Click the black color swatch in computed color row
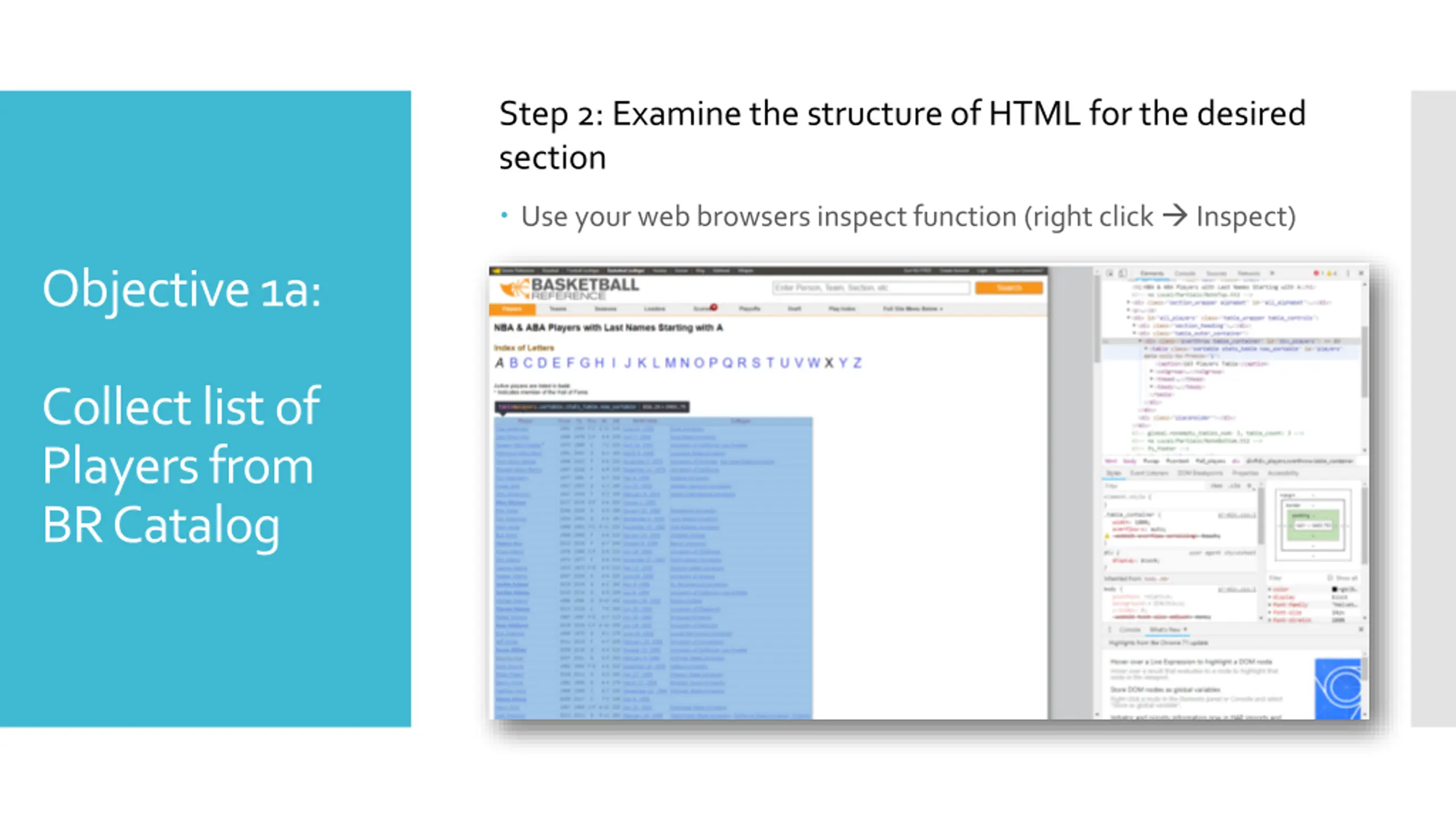Viewport: 1456px width, 819px height. [1334, 589]
